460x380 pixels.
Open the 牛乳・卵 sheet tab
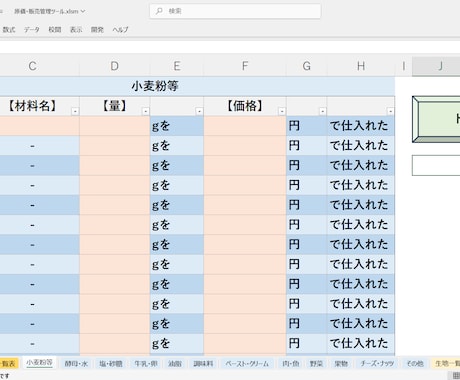coord(146,364)
